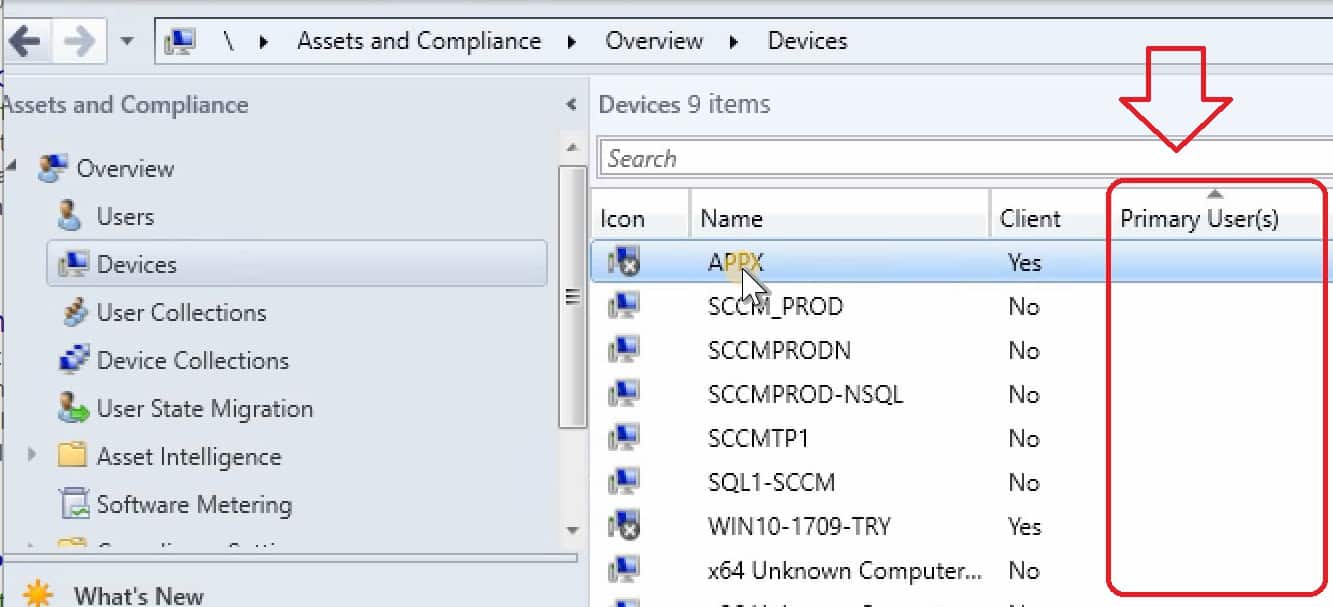Select User Collections in the tree
The width and height of the screenshot is (1333, 607).
tap(181, 313)
